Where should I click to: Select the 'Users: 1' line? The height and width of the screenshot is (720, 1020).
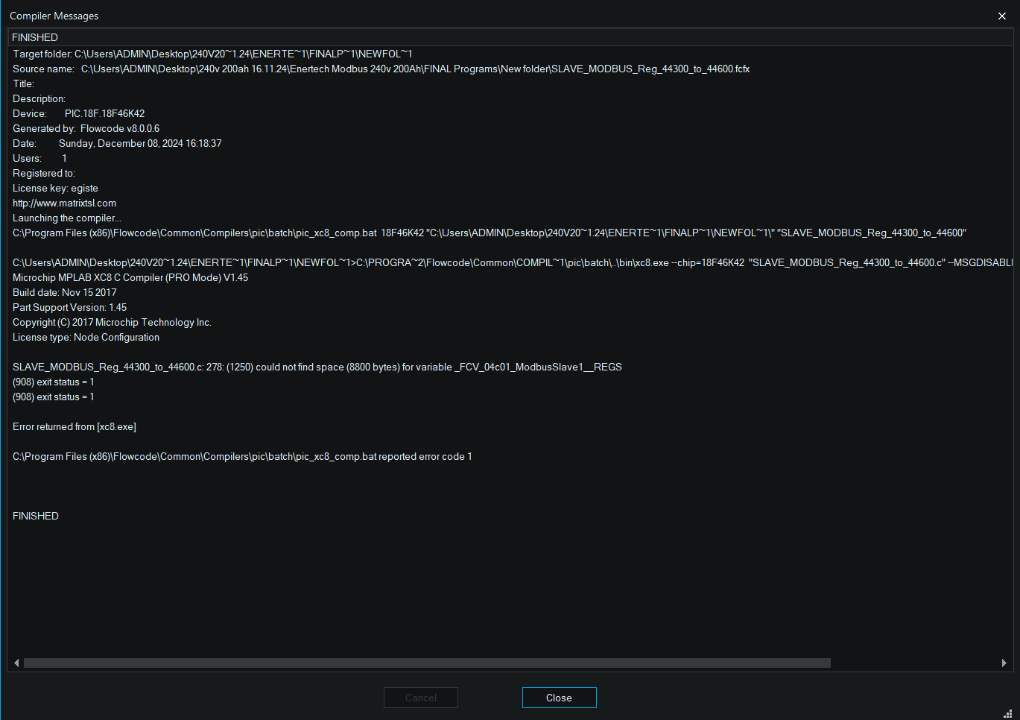point(40,158)
